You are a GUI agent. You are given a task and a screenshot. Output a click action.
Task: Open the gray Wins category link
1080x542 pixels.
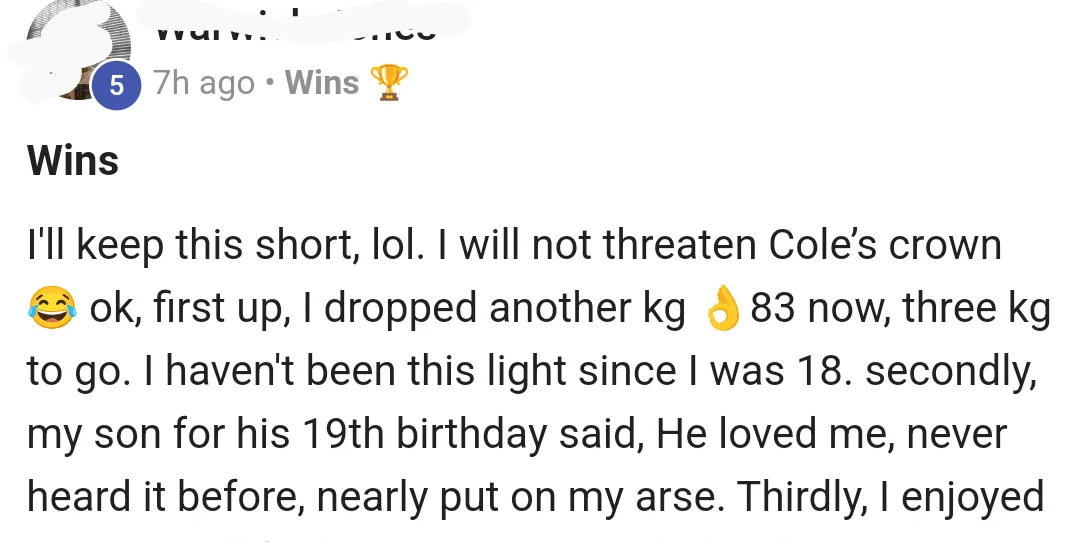coord(322,83)
